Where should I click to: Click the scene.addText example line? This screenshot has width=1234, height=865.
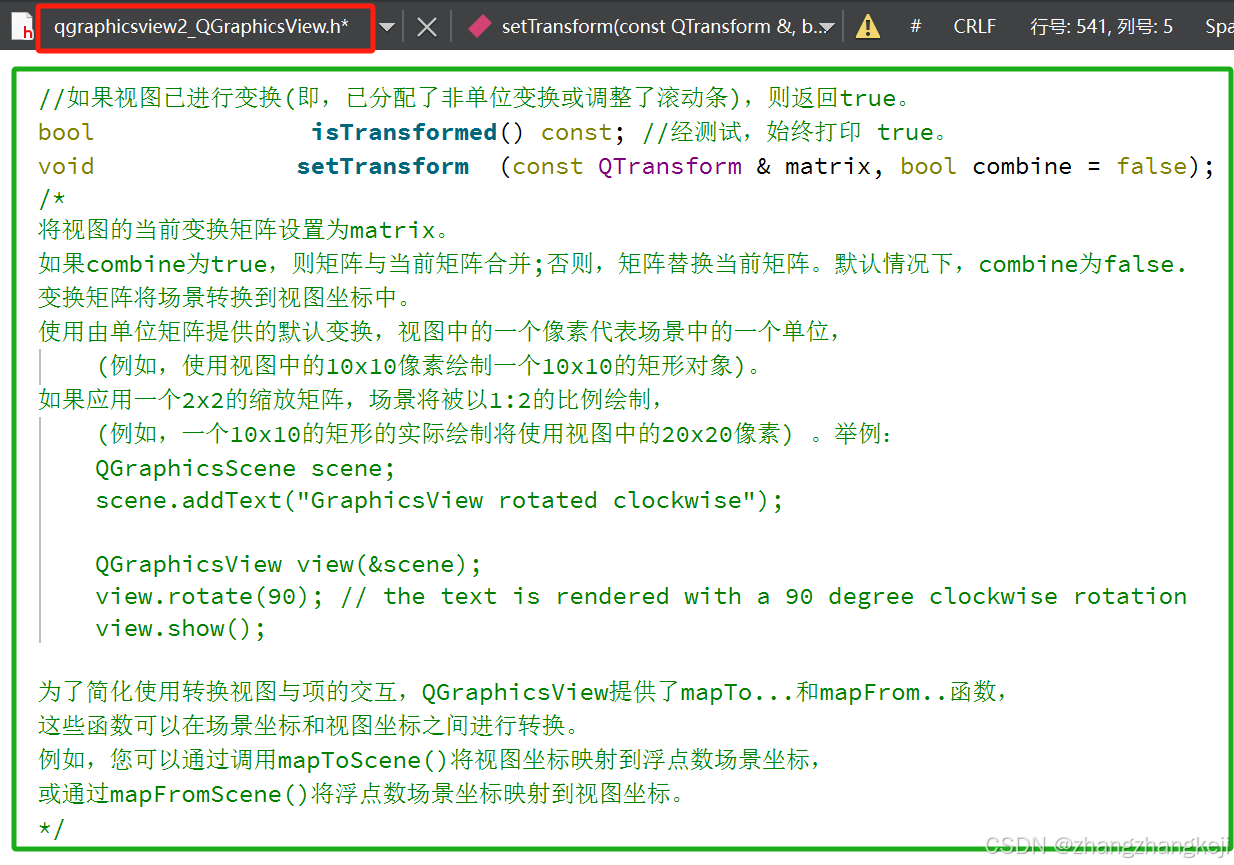point(439,500)
